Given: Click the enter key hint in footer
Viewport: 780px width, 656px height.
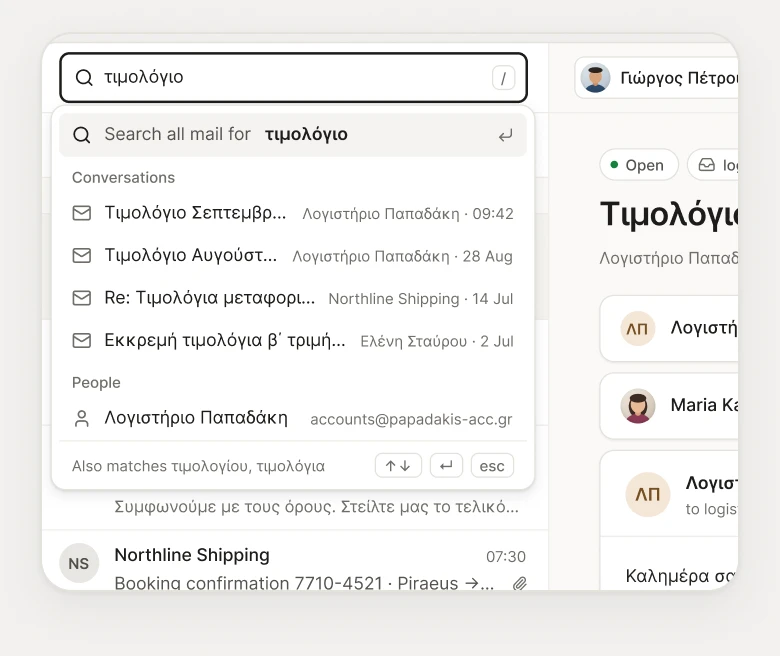Looking at the screenshot, I should tap(446, 466).
